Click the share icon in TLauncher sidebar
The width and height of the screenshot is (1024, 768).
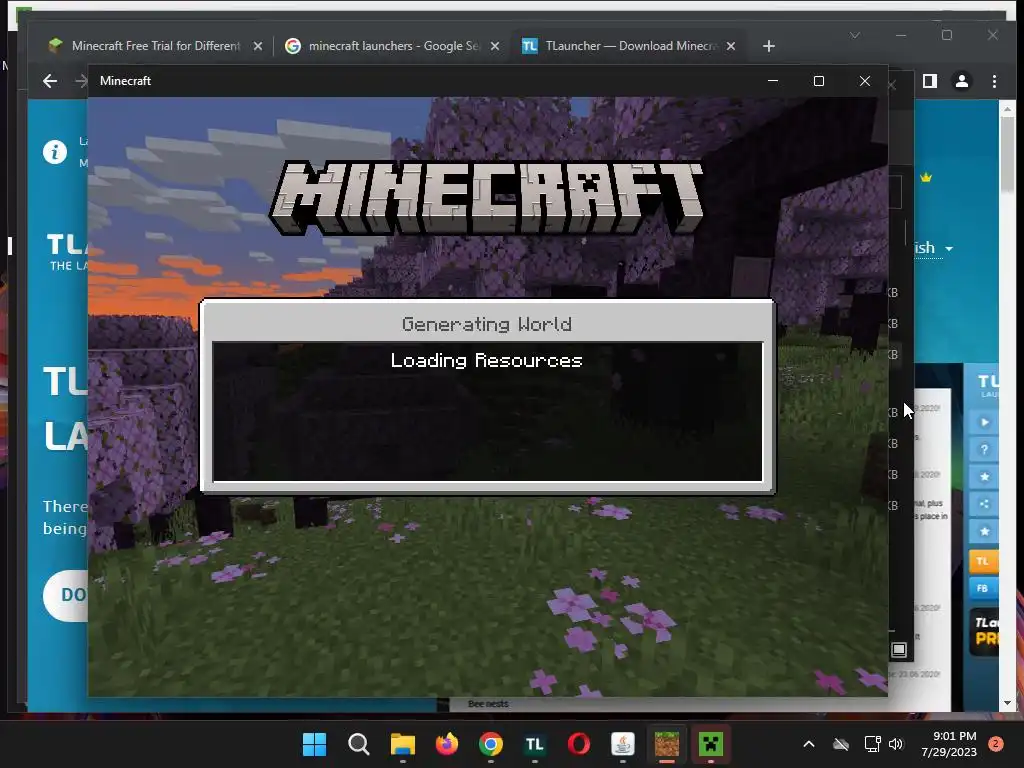[984, 504]
